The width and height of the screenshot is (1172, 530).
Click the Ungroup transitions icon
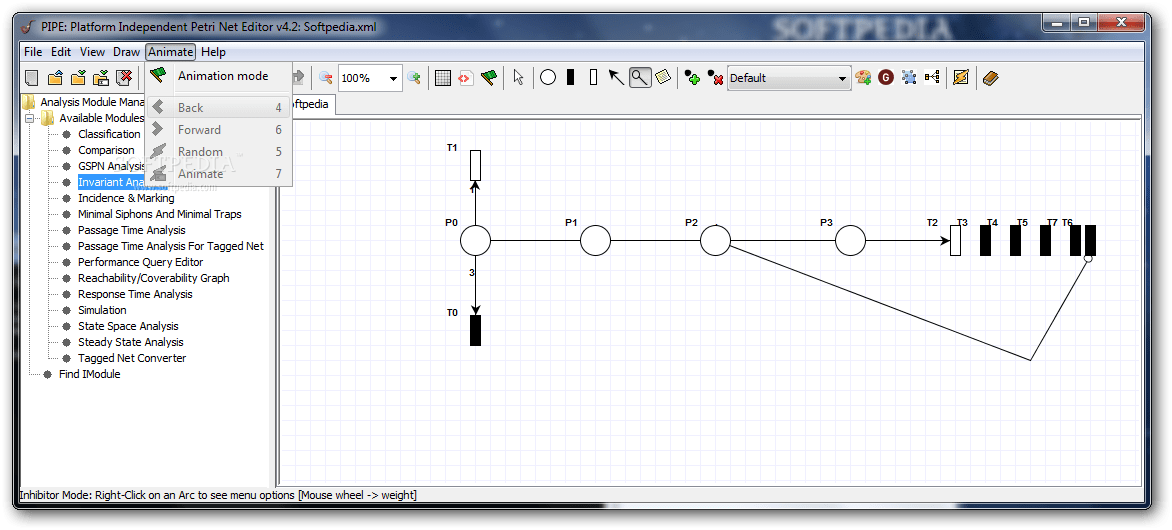(910, 78)
